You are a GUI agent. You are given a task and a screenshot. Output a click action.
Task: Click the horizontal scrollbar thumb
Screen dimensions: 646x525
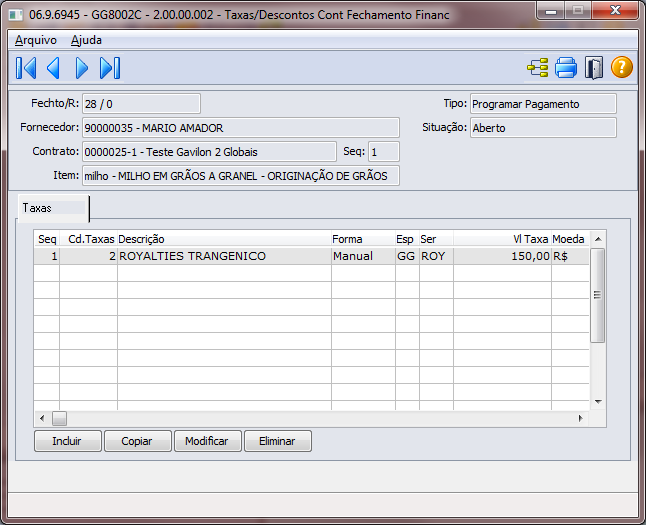(x=59, y=419)
